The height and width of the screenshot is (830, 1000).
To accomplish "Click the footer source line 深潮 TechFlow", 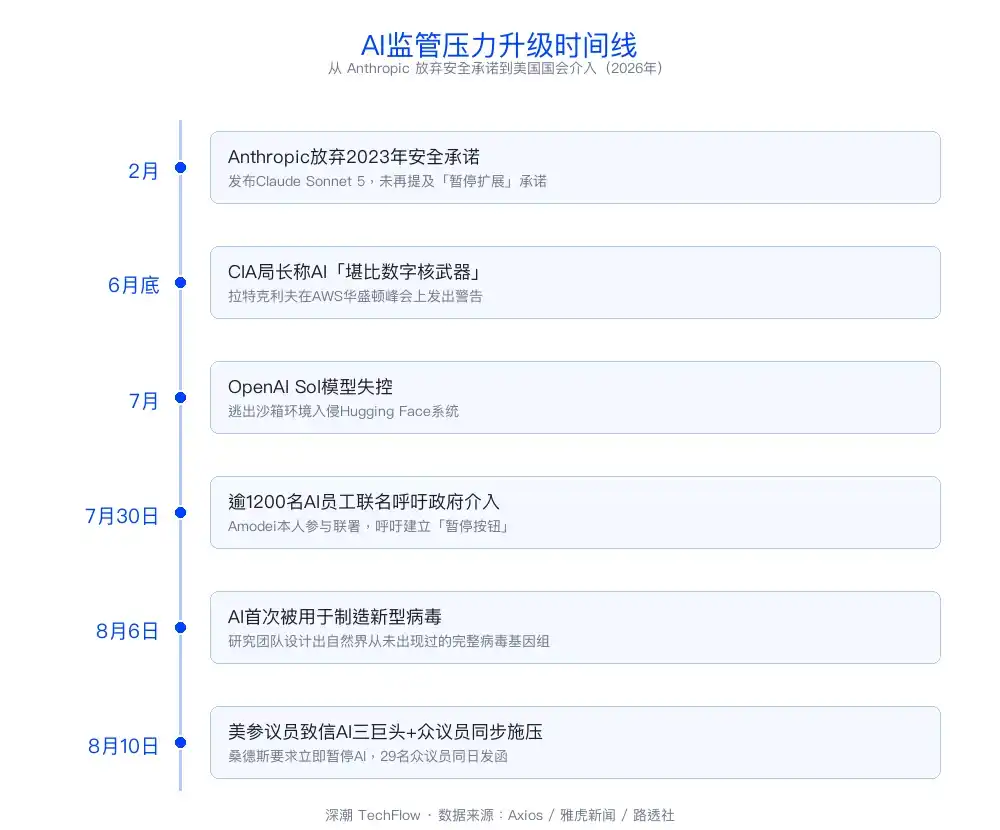I will (499, 815).
